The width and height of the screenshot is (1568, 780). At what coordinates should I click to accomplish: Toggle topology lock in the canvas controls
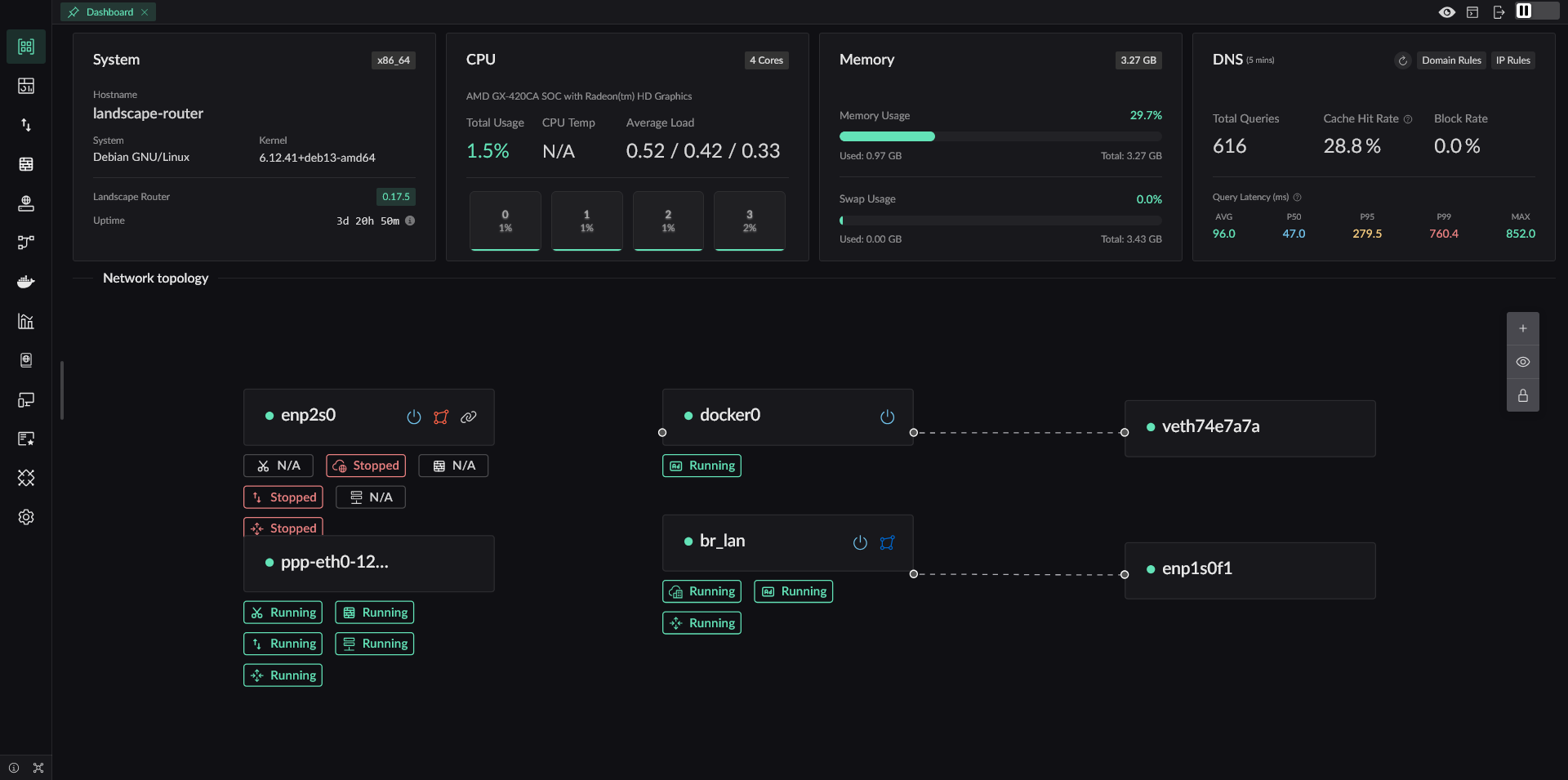pos(1522,395)
